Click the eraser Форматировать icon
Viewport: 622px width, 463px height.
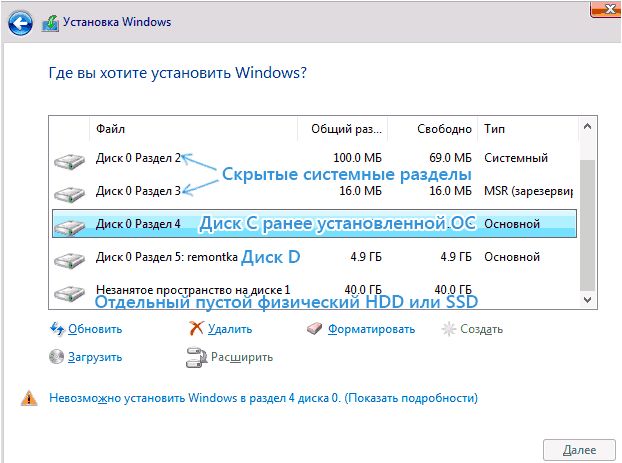pyautogui.click(x=315, y=329)
